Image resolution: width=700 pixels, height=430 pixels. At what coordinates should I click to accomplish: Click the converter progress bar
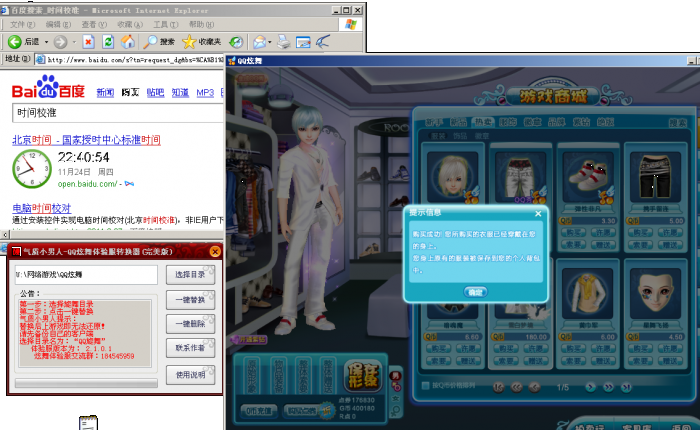(86, 383)
